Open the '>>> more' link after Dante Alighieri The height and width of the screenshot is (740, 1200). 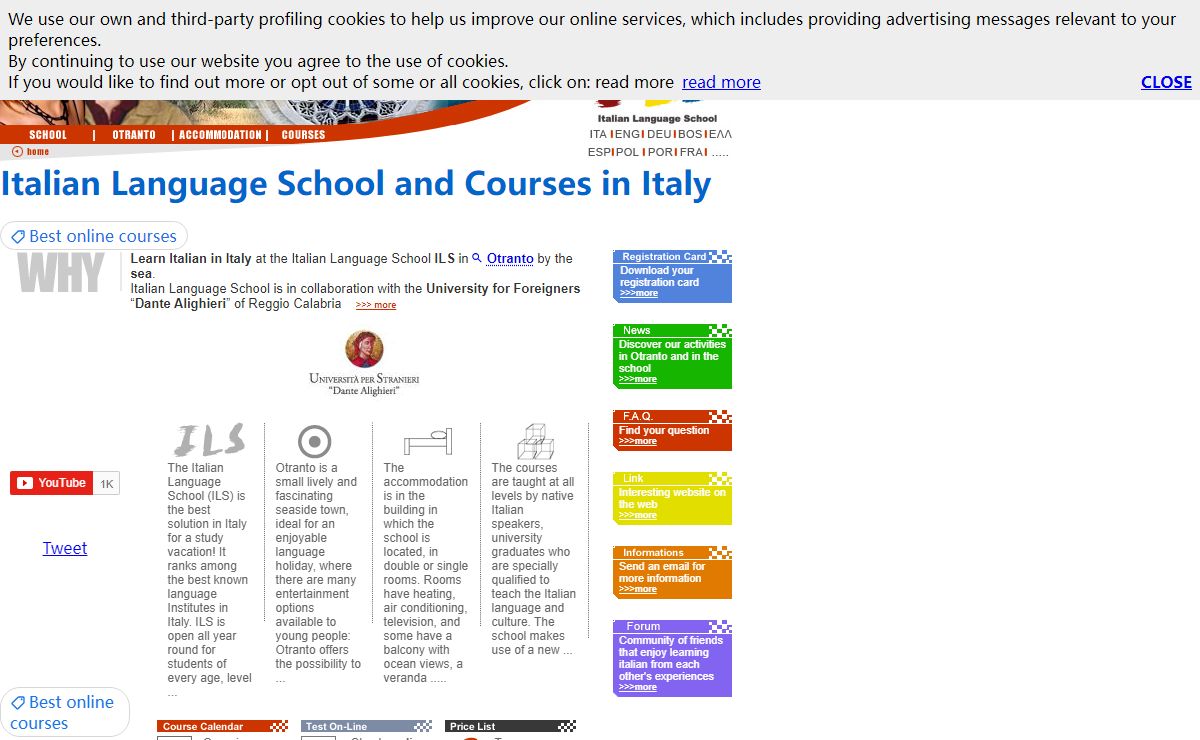pyautogui.click(x=376, y=305)
